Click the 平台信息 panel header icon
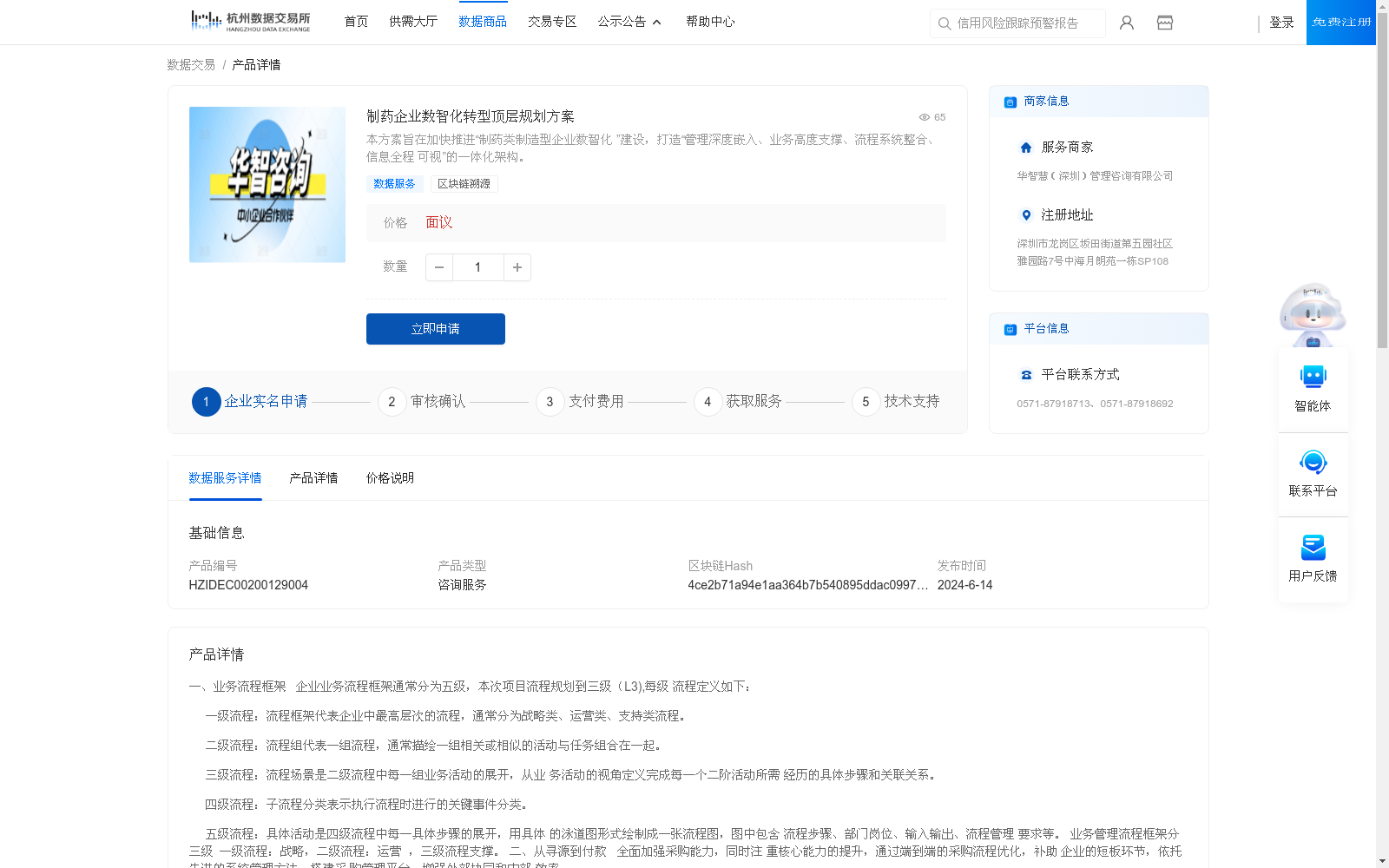1389x868 pixels. (x=1010, y=329)
